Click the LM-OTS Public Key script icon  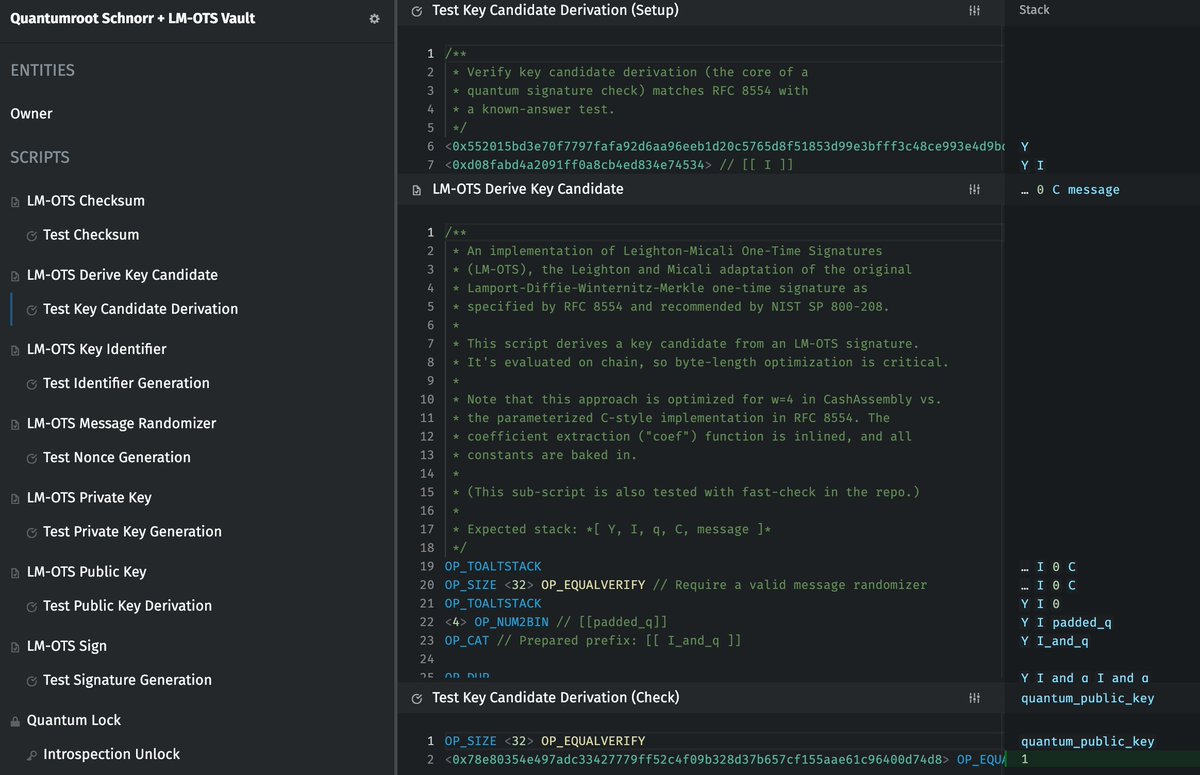point(15,572)
